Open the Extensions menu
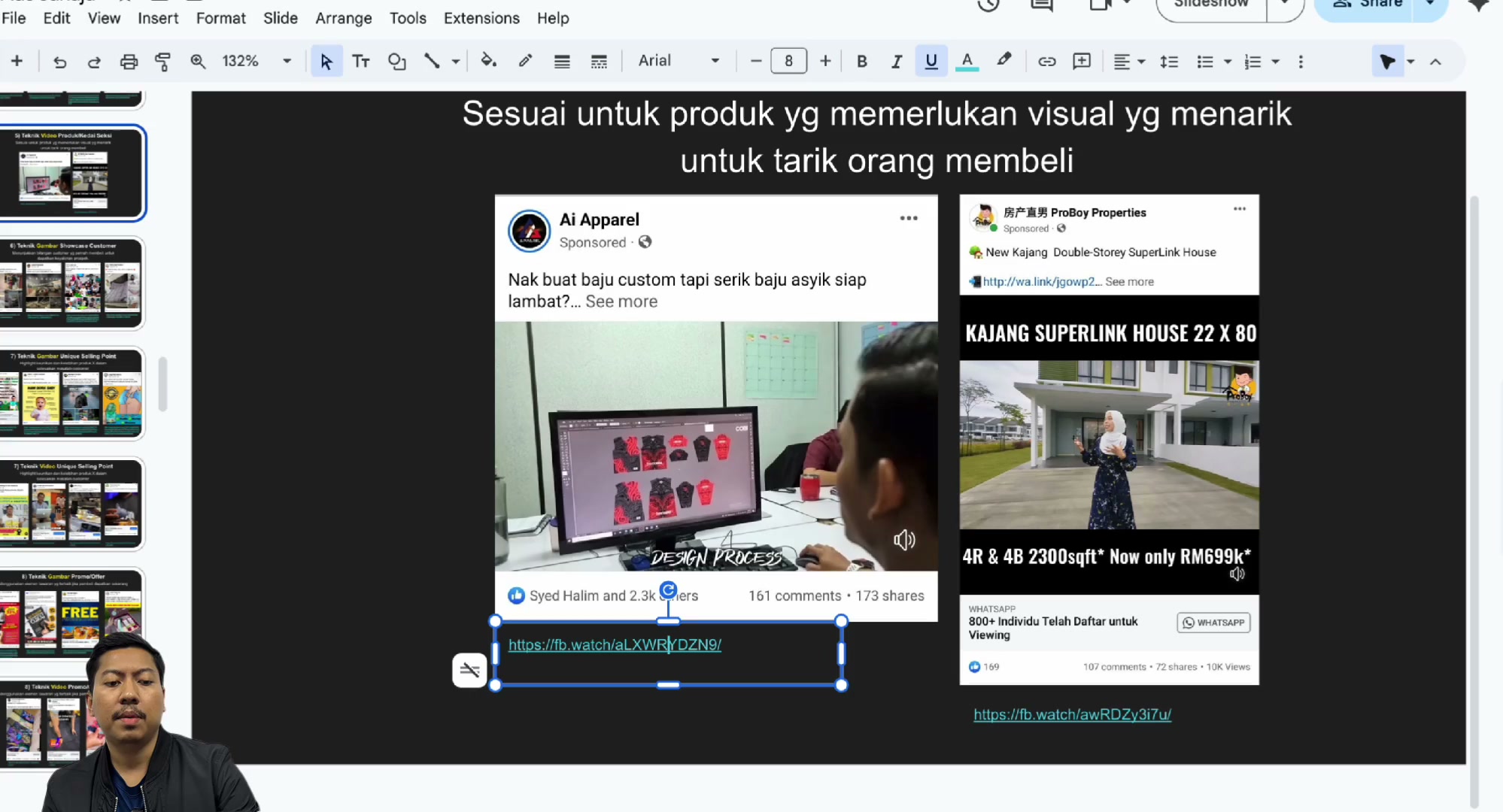 pyautogui.click(x=481, y=18)
